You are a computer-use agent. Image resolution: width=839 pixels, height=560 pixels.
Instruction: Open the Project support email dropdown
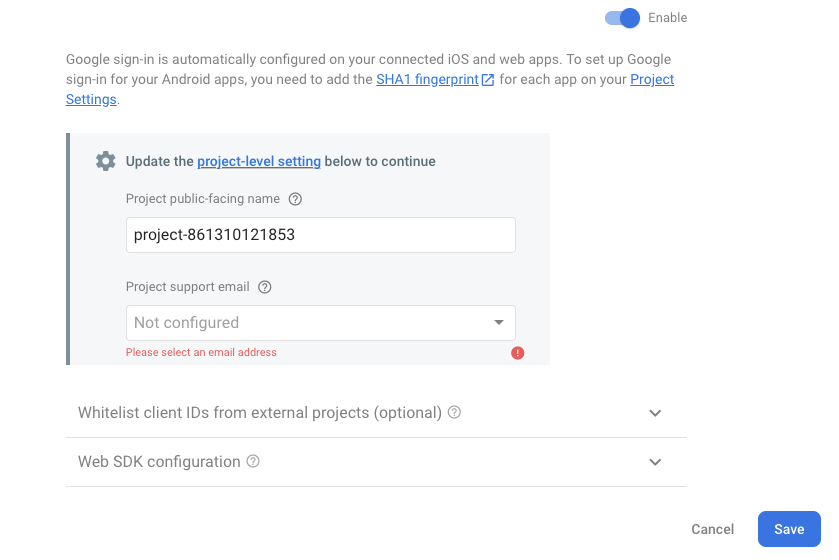pyautogui.click(x=310, y=323)
